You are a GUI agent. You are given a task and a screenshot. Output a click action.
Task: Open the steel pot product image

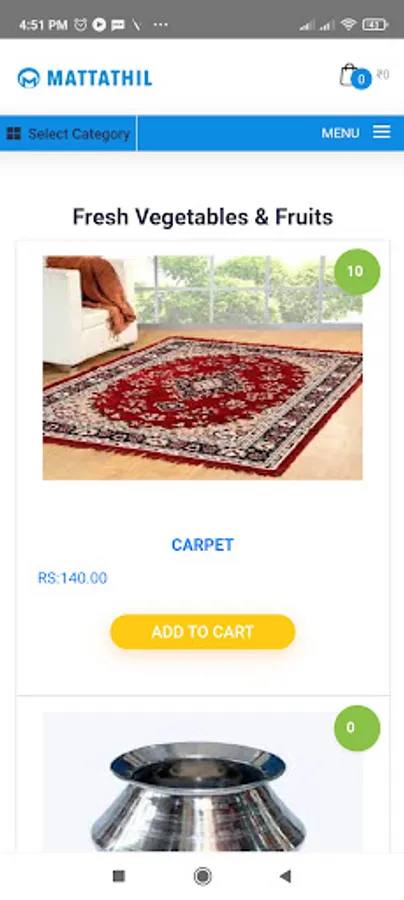click(203, 782)
